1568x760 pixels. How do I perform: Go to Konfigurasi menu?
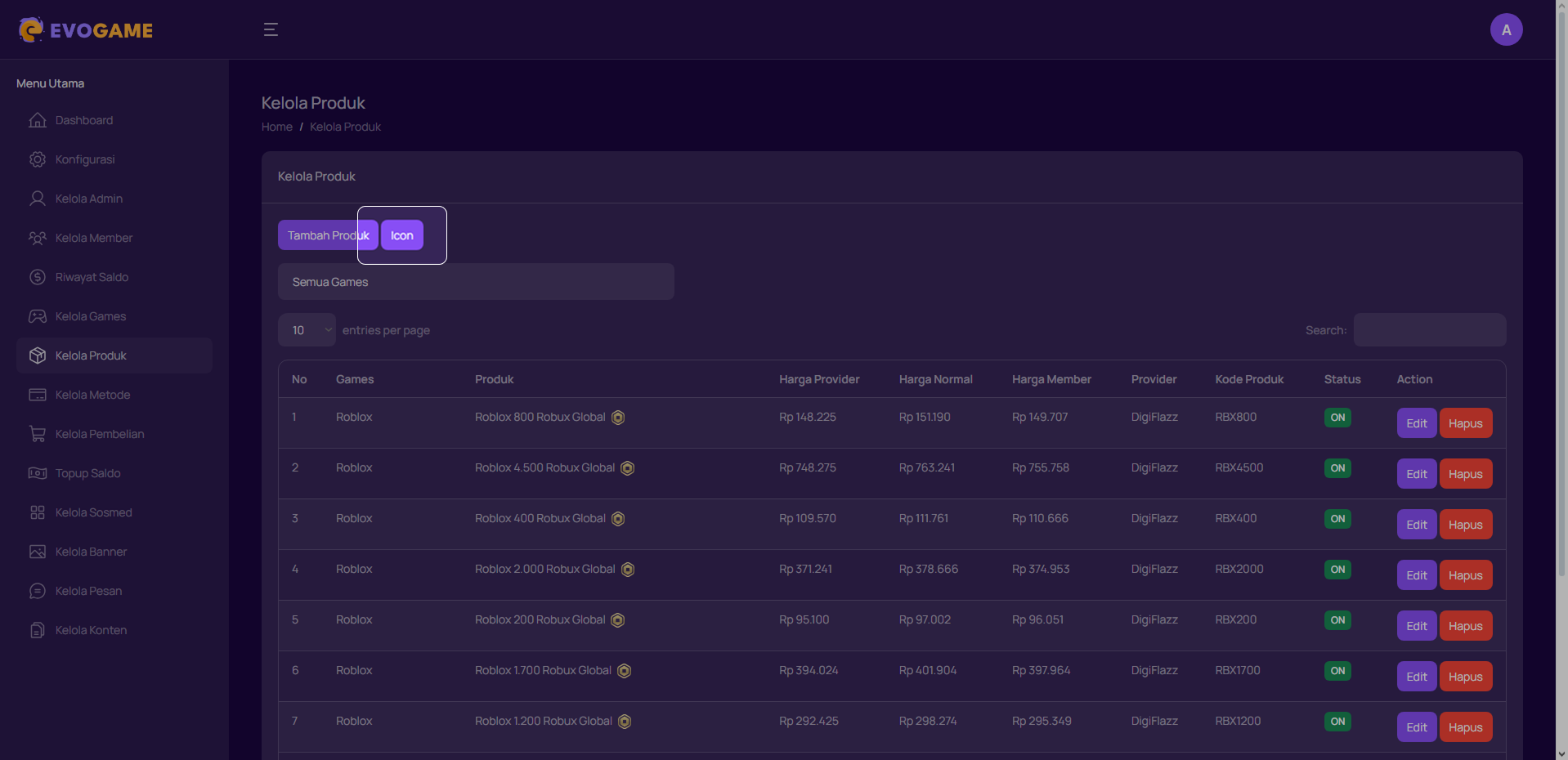[114, 159]
